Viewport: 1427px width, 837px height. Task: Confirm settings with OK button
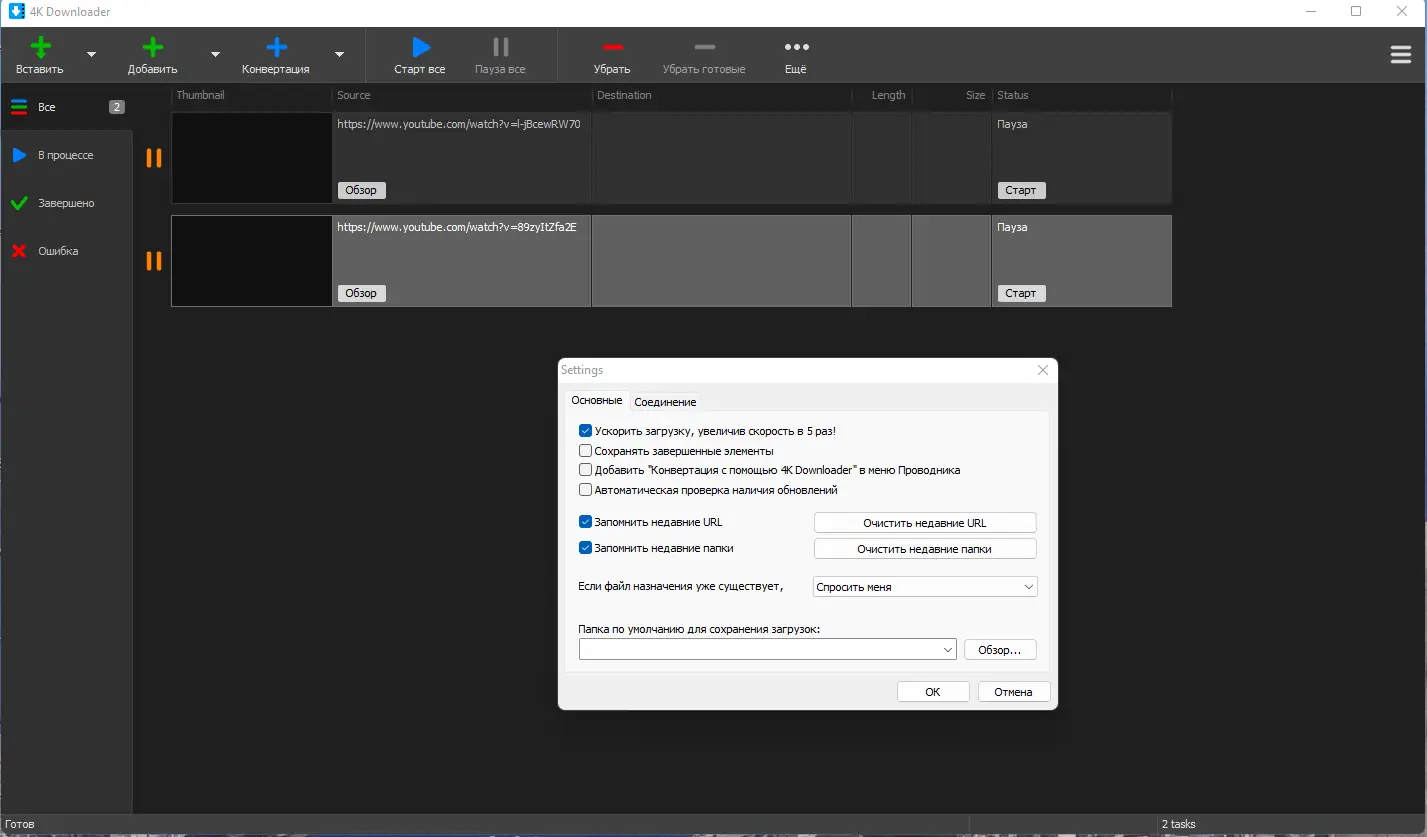[933, 692]
